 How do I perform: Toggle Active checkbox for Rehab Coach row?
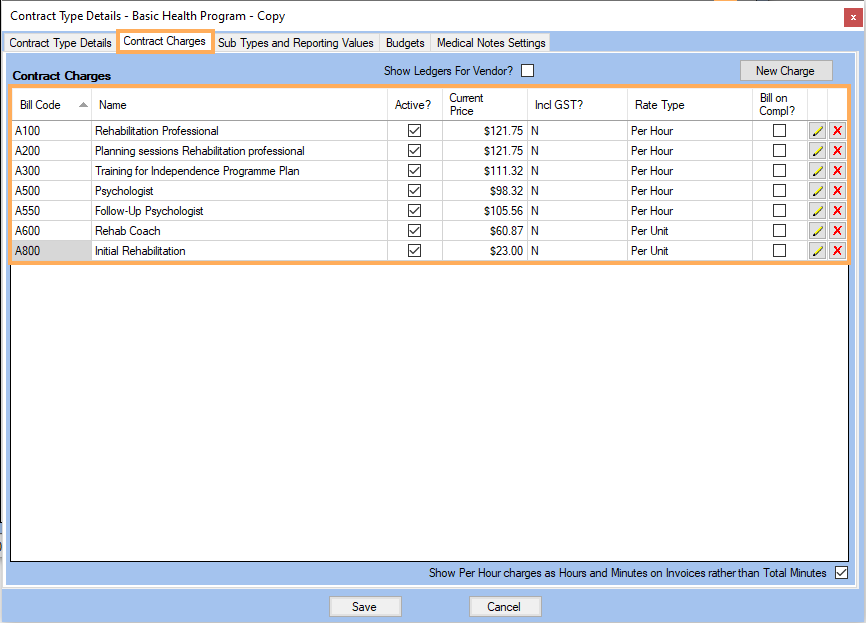tap(414, 230)
